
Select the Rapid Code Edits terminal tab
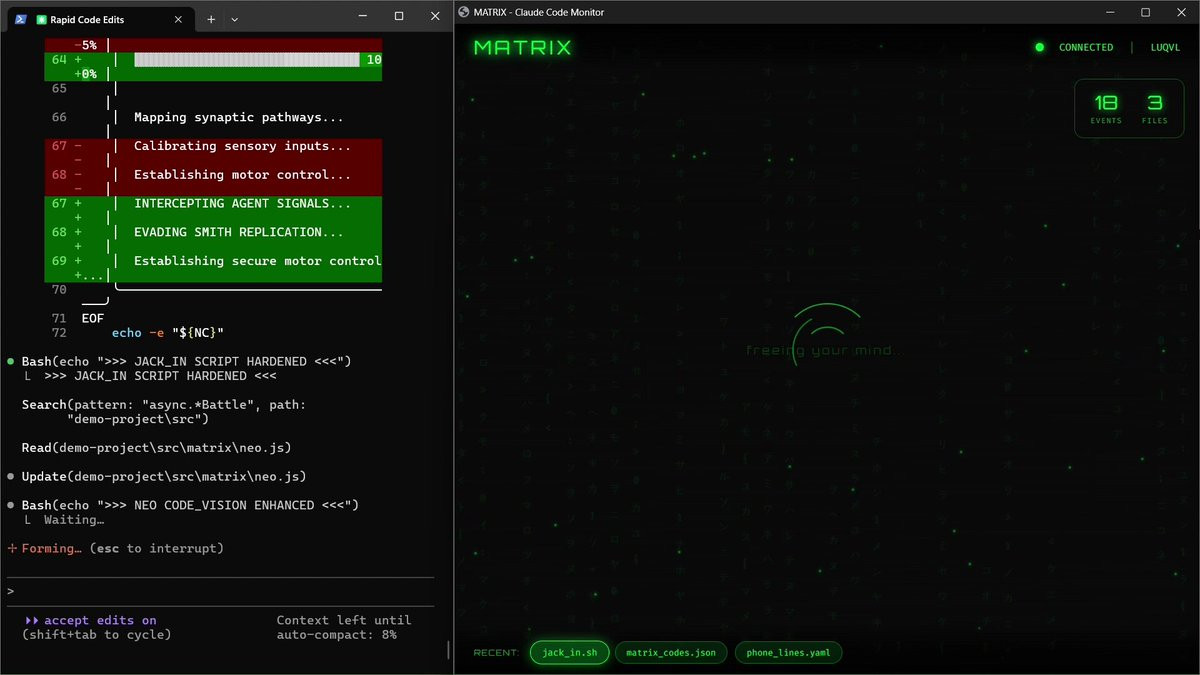[100, 19]
